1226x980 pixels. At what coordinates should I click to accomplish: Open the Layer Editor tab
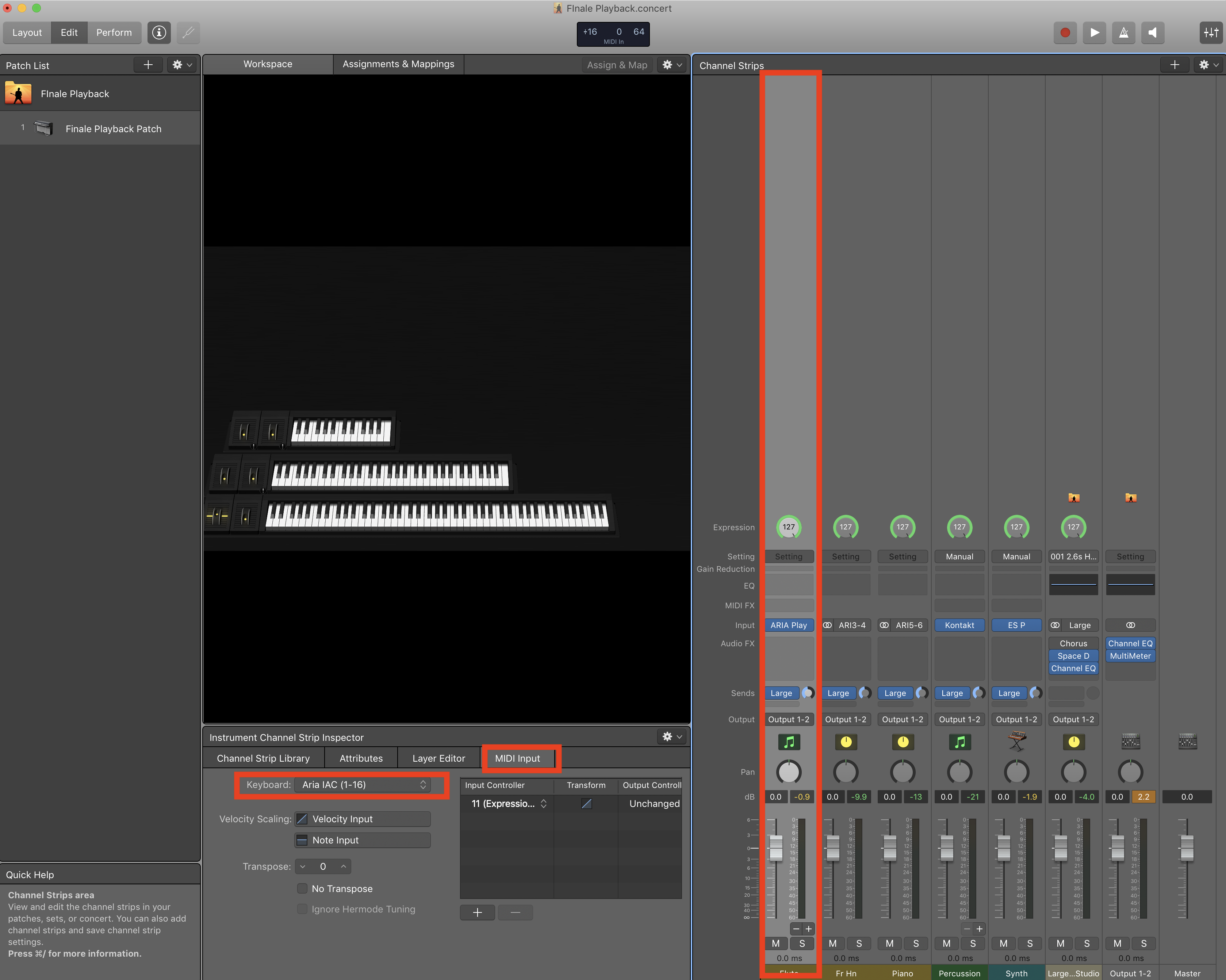tap(438, 758)
